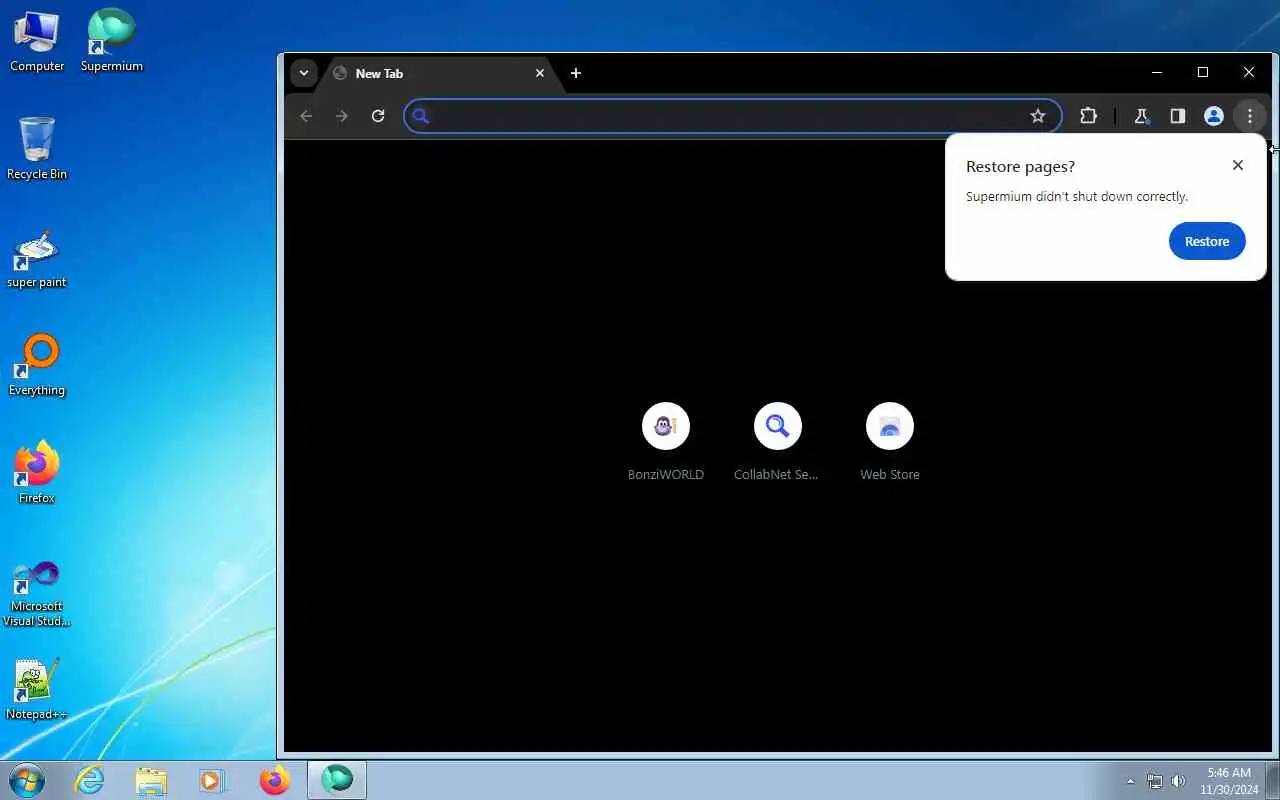
Task: Select the super paint desktop shortcut
Action: pyautogui.click(x=37, y=258)
